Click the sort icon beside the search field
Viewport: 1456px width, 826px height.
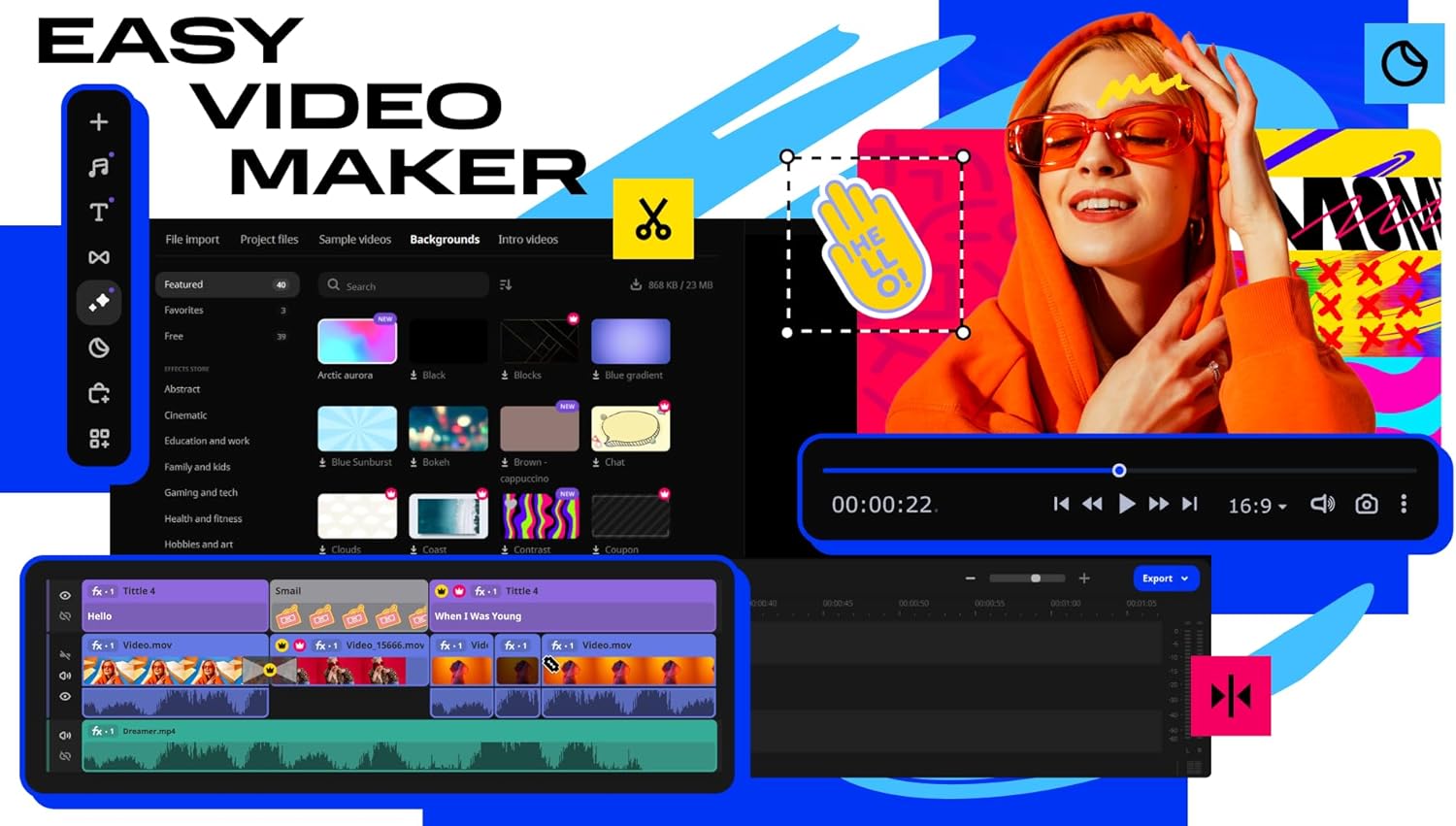click(506, 284)
